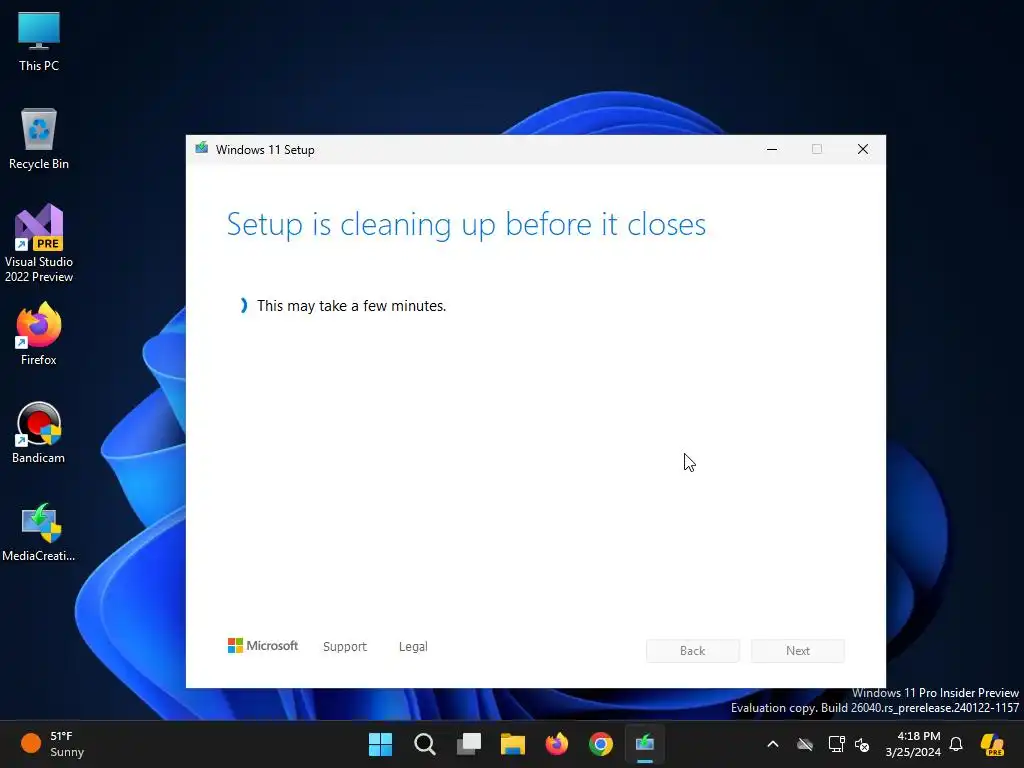
Task: Open the clock showing 4:18 PM
Action: click(912, 744)
